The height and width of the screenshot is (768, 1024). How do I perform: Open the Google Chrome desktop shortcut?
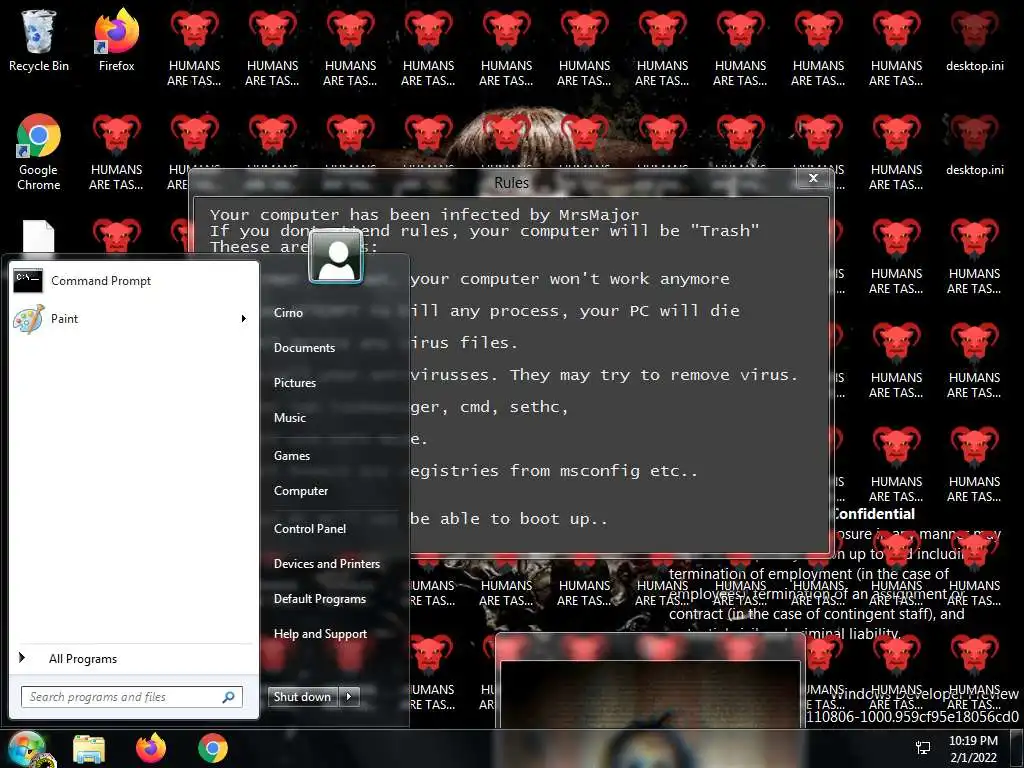(x=39, y=152)
